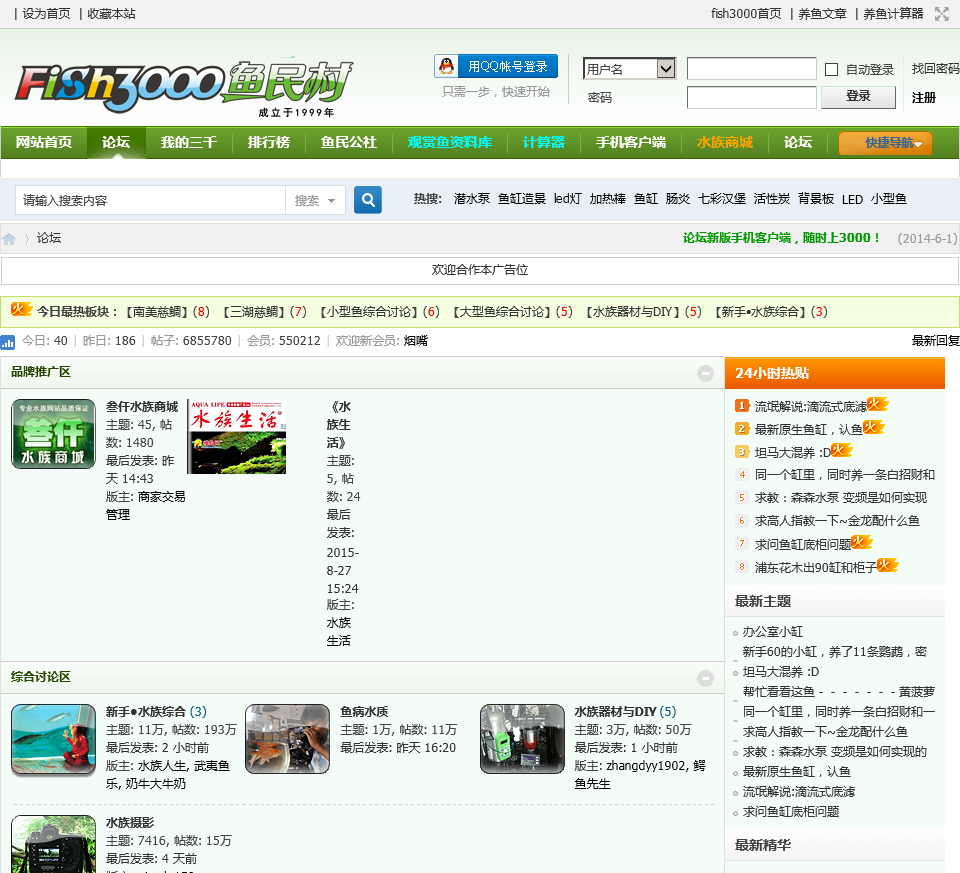Open the 搜索 type dropdown
Screen dimensions: 960x873
315,200
